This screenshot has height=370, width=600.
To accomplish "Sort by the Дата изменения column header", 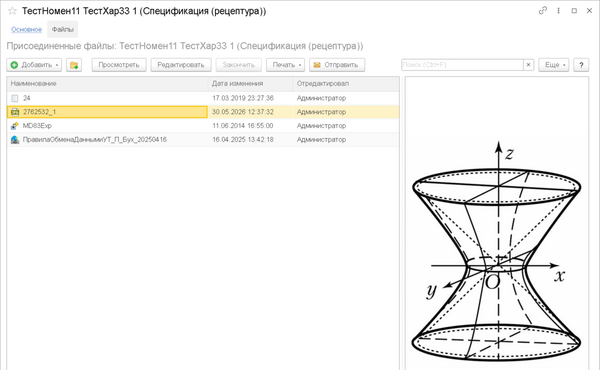I will click(x=251, y=83).
